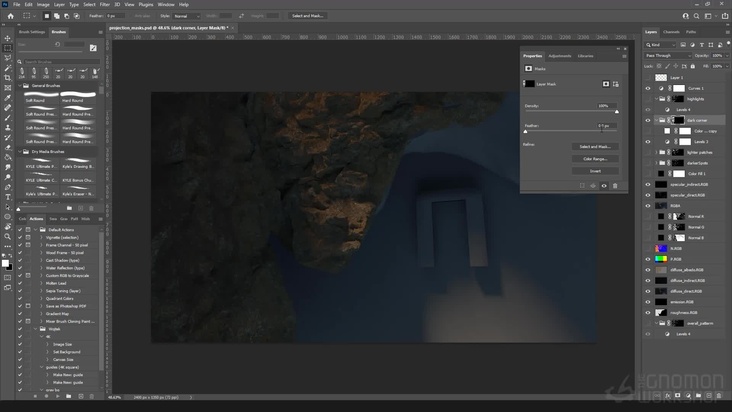Select the Brush tool in toolbar
732x412 pixels.
[7, 118]
